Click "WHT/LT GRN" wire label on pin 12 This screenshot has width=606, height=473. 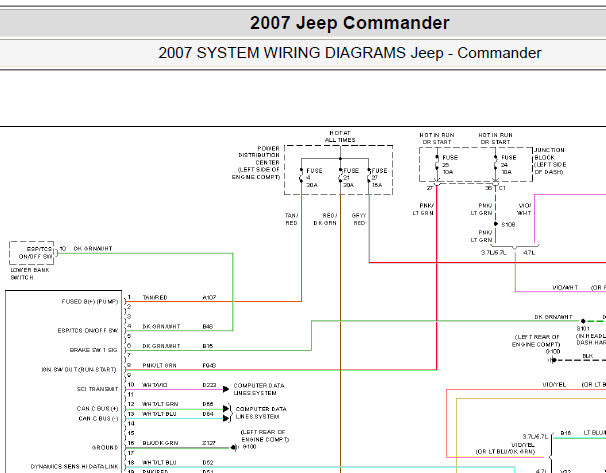(160, 404)
